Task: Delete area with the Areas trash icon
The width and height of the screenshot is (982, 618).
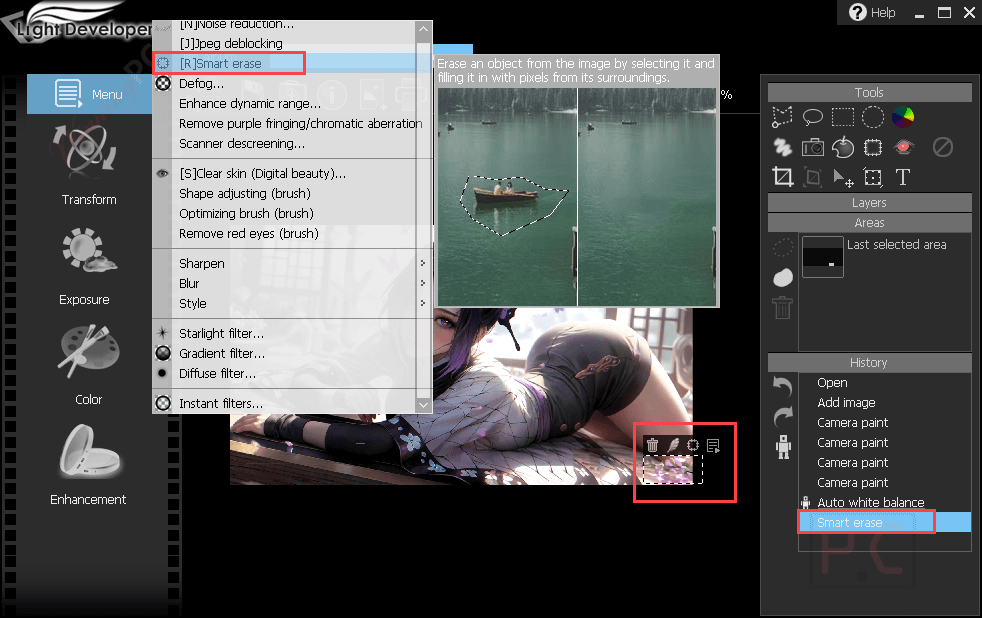Action: 782,307
